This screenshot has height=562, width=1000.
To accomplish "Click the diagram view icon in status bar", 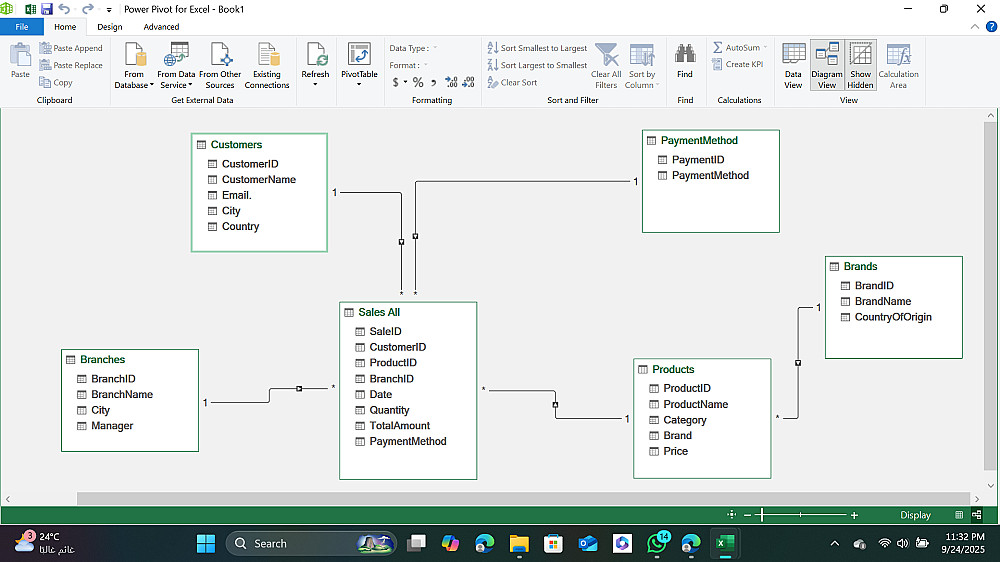I will tap(976, 515).
